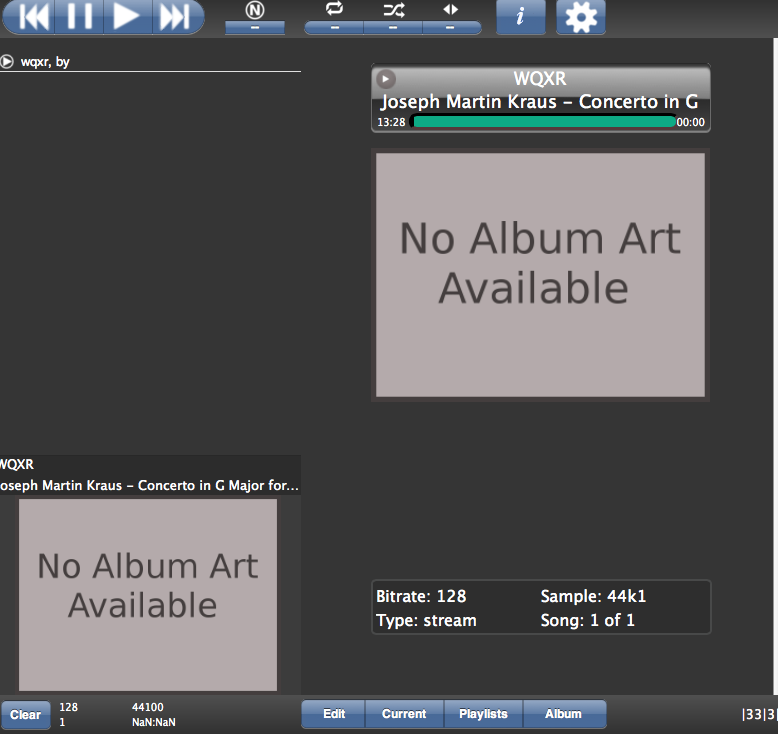778x734 pixels.
Task: Click the elapsed time 13:28
Action: 391,122
